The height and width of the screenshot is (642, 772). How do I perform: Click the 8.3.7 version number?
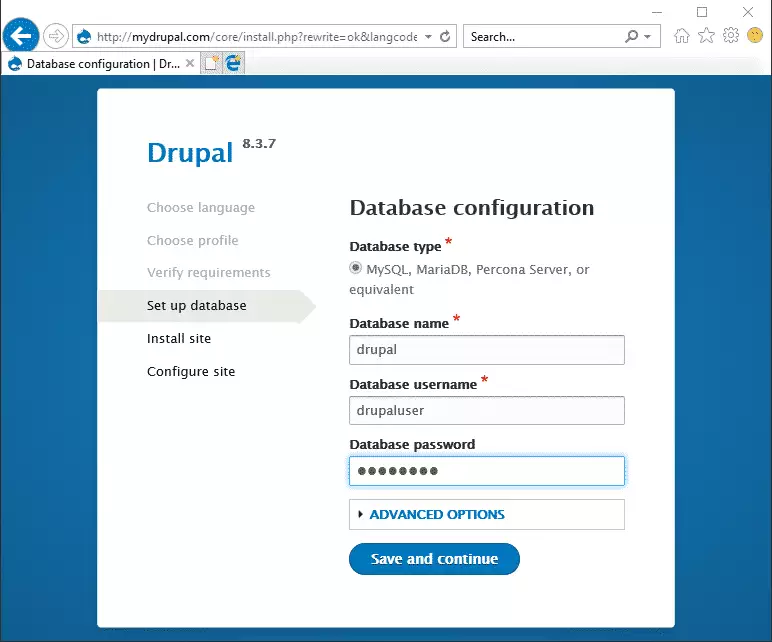259,144
